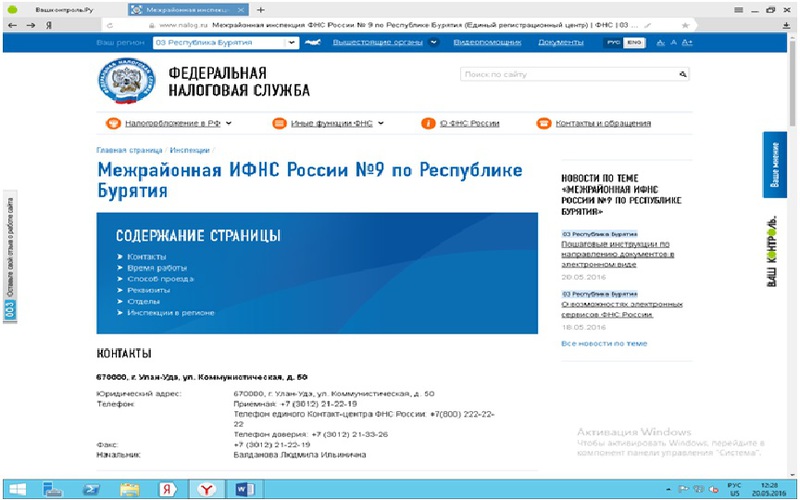The width and height of the screenshot is (800, 500).
Task: Go back using the browser back arrow
Action: tap(12, 26)
